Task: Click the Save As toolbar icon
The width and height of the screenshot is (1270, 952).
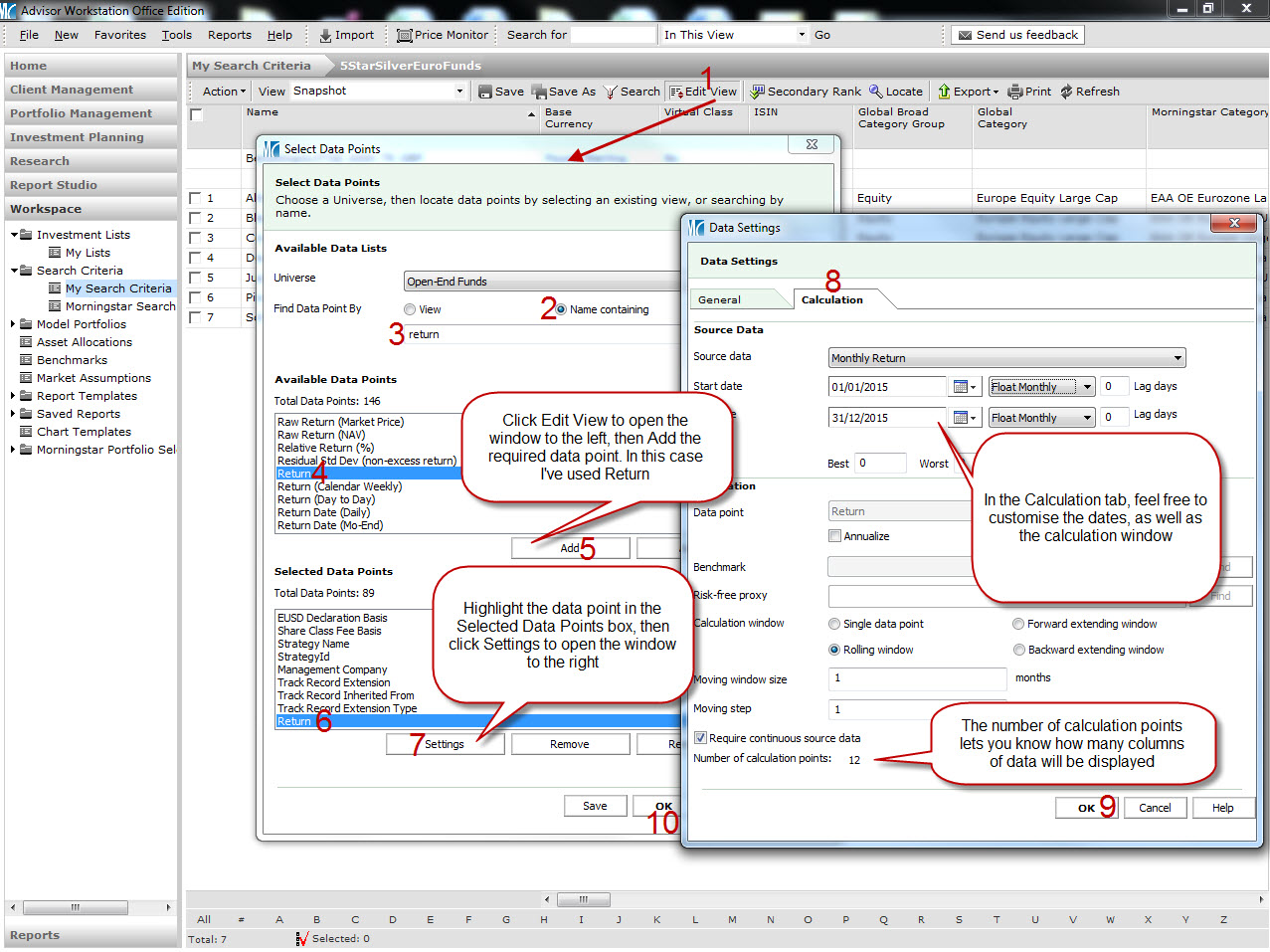Action: tap(539, 92)
